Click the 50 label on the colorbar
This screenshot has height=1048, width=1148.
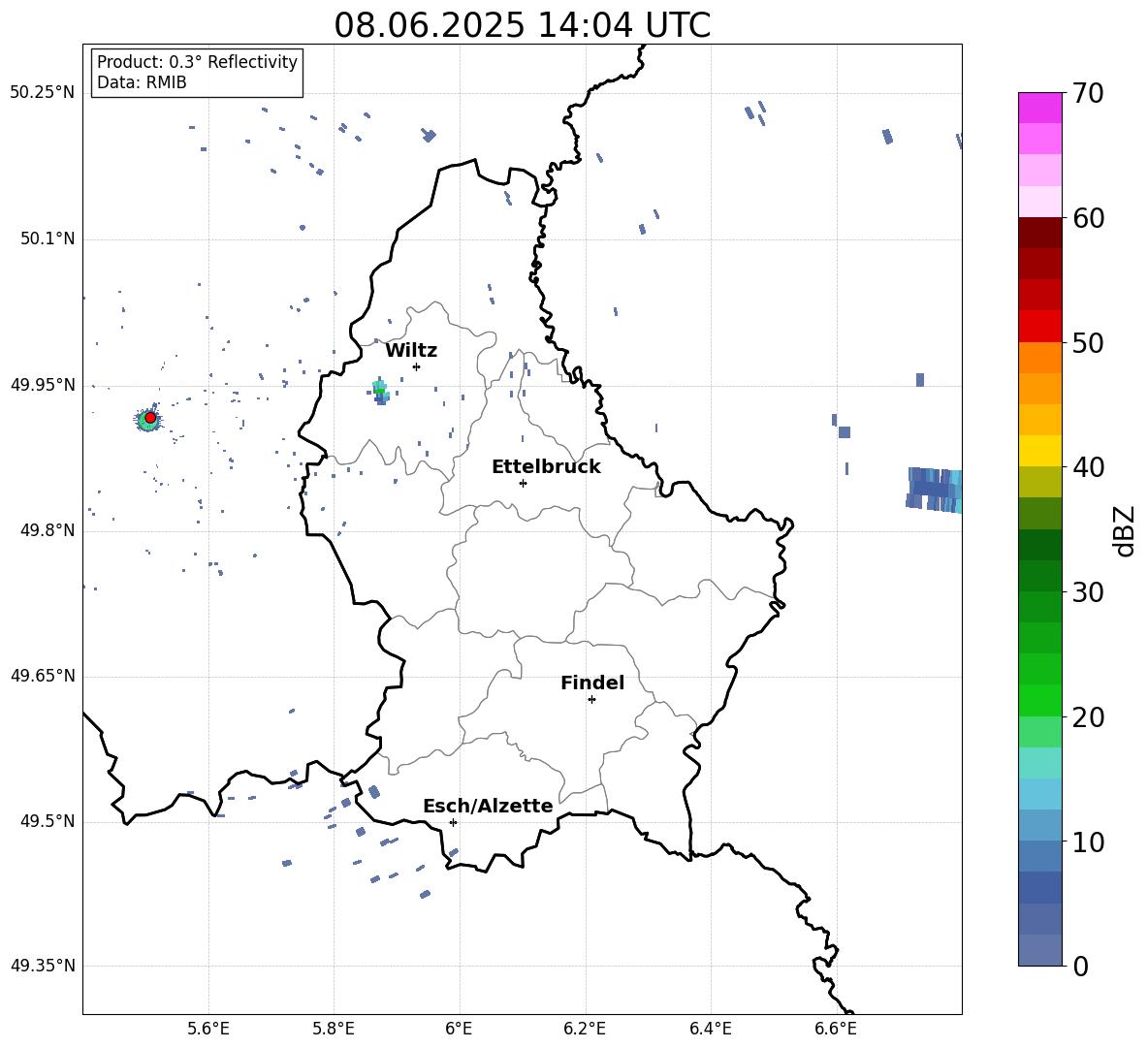[1088, 342]
